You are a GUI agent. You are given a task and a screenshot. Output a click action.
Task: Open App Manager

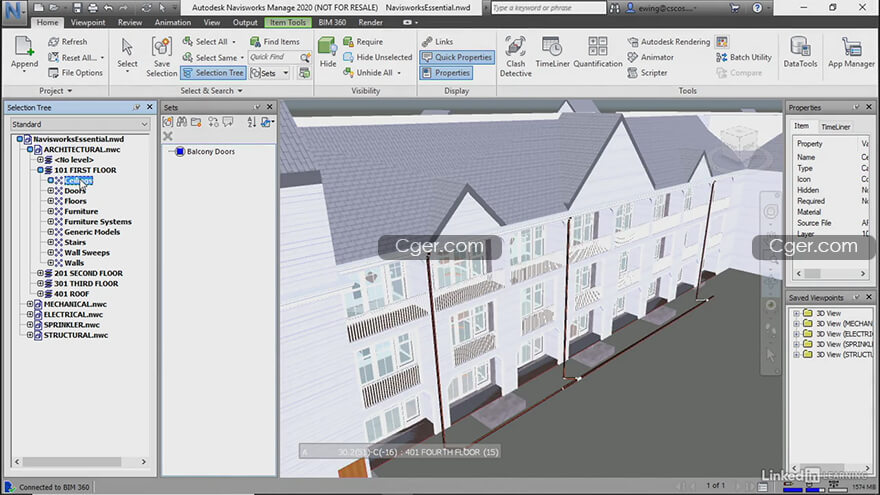851,52
